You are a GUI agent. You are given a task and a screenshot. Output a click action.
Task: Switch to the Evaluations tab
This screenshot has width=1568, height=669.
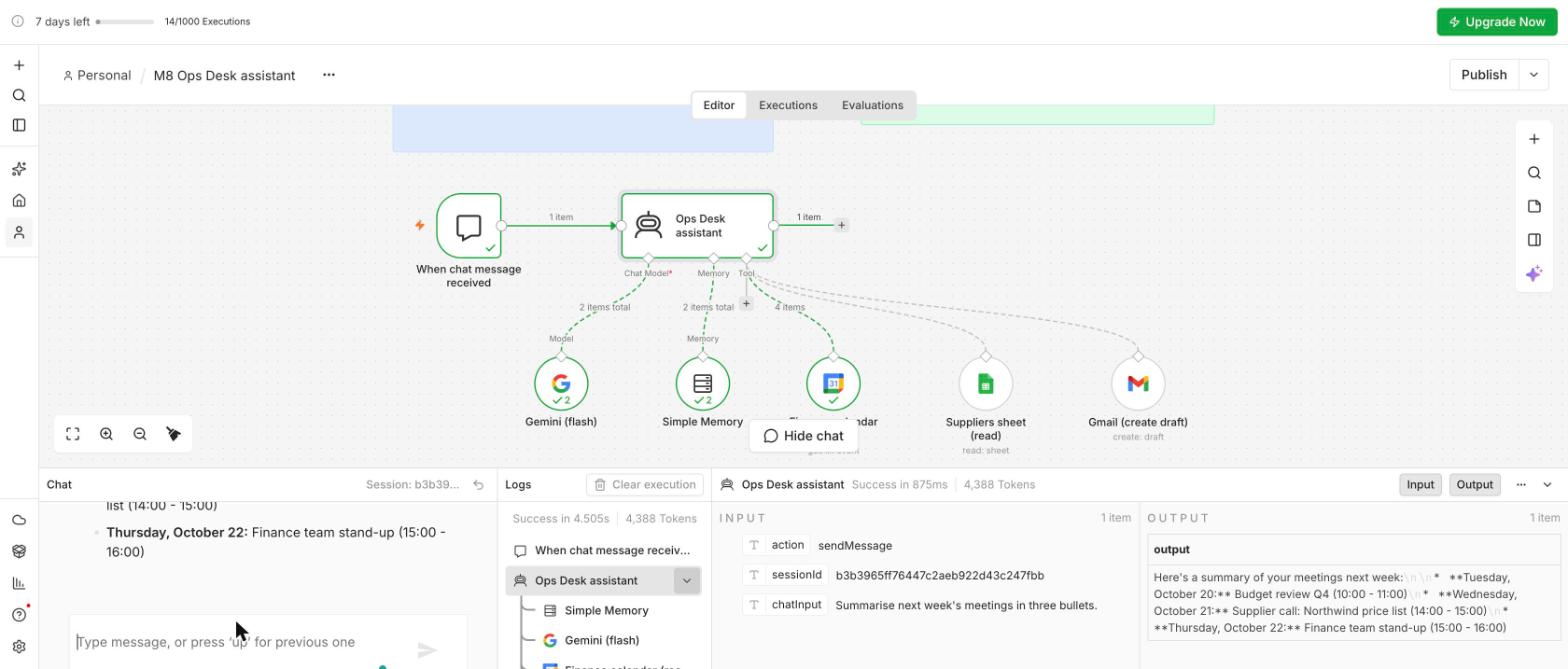click(x=872, y=105)
